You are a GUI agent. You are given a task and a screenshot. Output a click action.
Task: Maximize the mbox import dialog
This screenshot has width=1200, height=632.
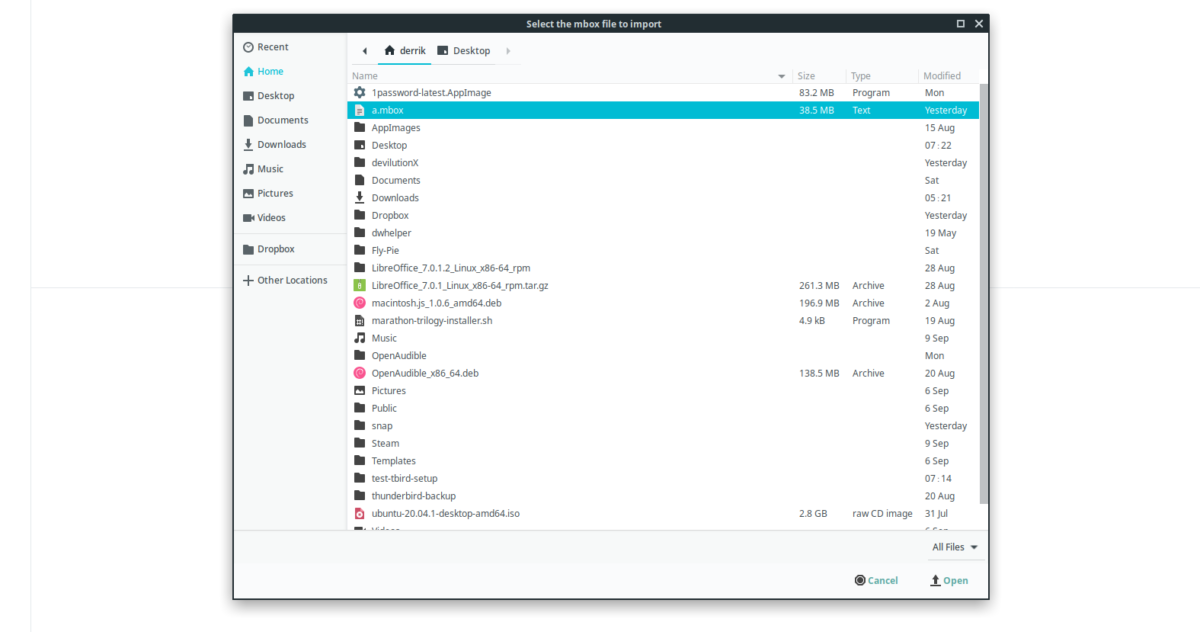(x=961, y=23)
